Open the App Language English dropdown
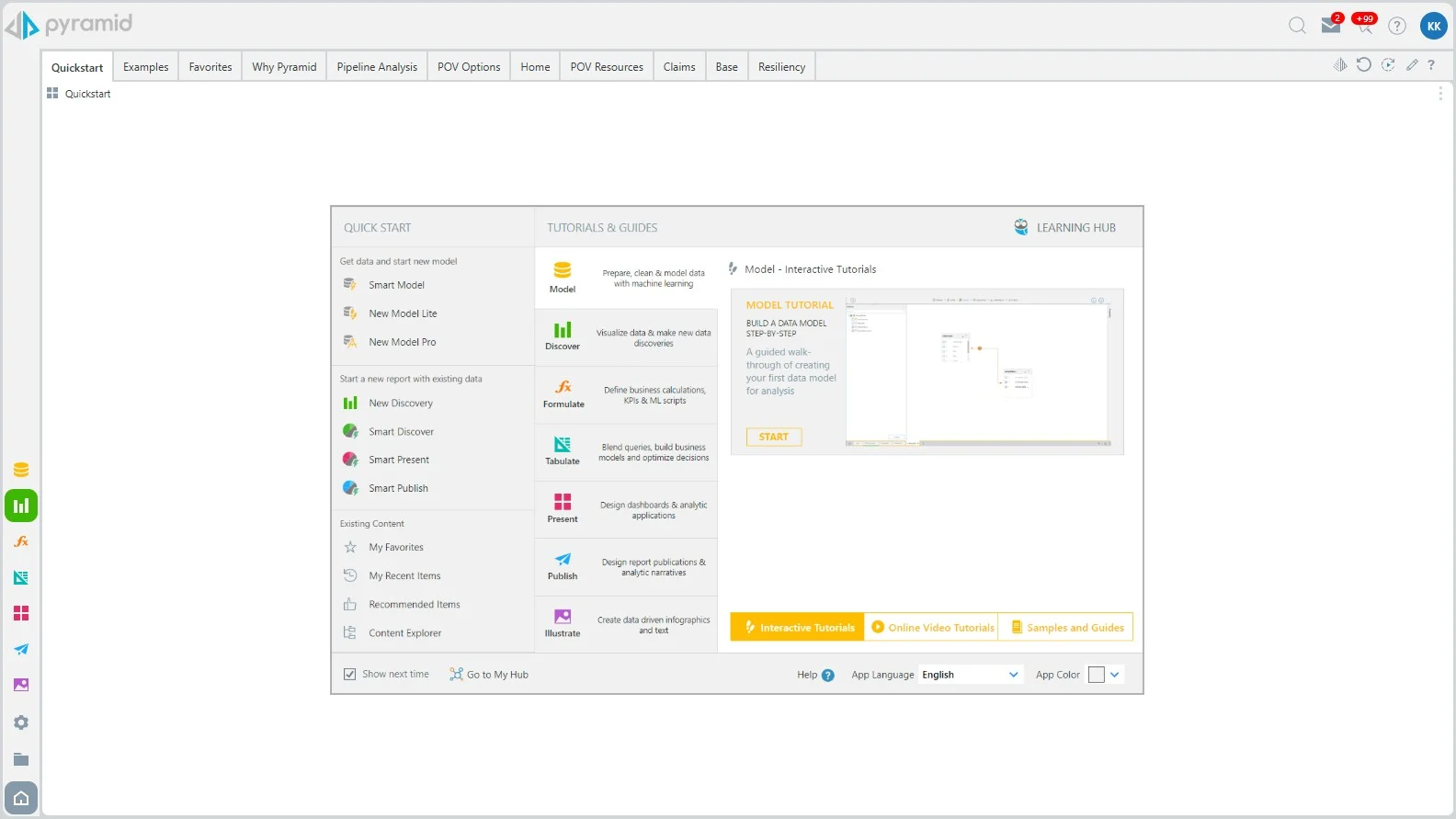 [x=970, y=675]
